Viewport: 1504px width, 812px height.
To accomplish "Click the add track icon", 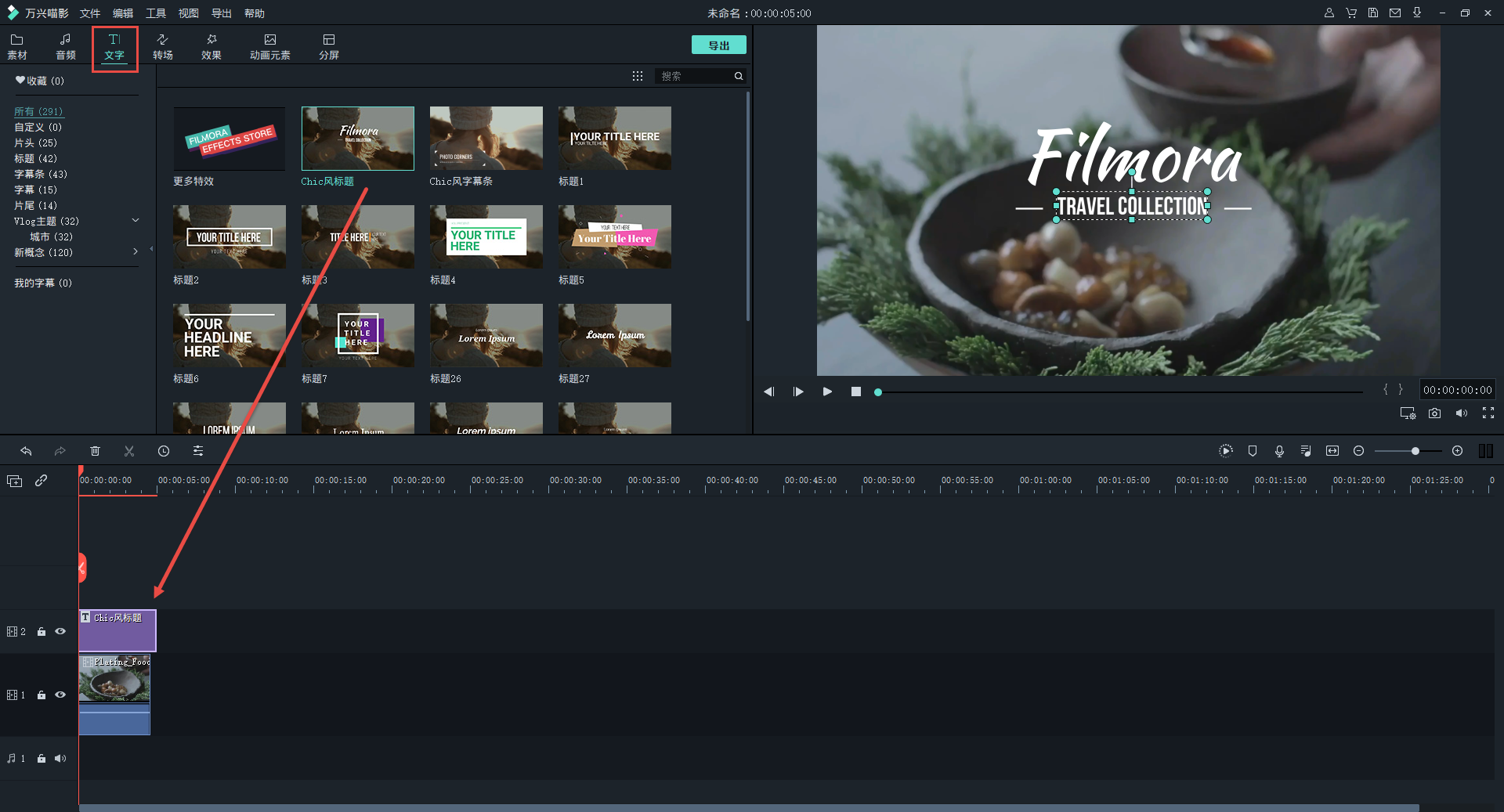I will point(15,481).
